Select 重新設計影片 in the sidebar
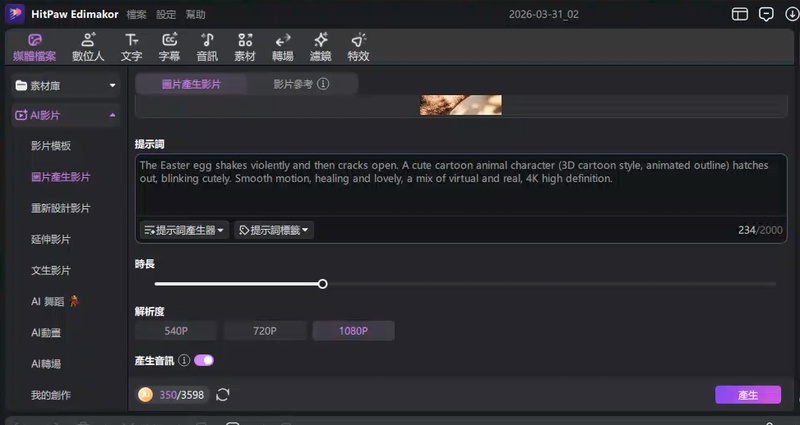 (61, 208)
